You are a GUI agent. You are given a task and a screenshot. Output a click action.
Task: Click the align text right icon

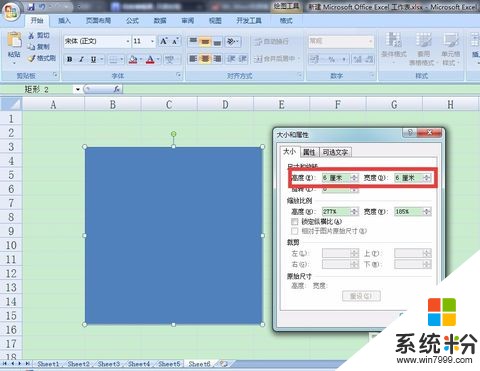click(217, 59)
